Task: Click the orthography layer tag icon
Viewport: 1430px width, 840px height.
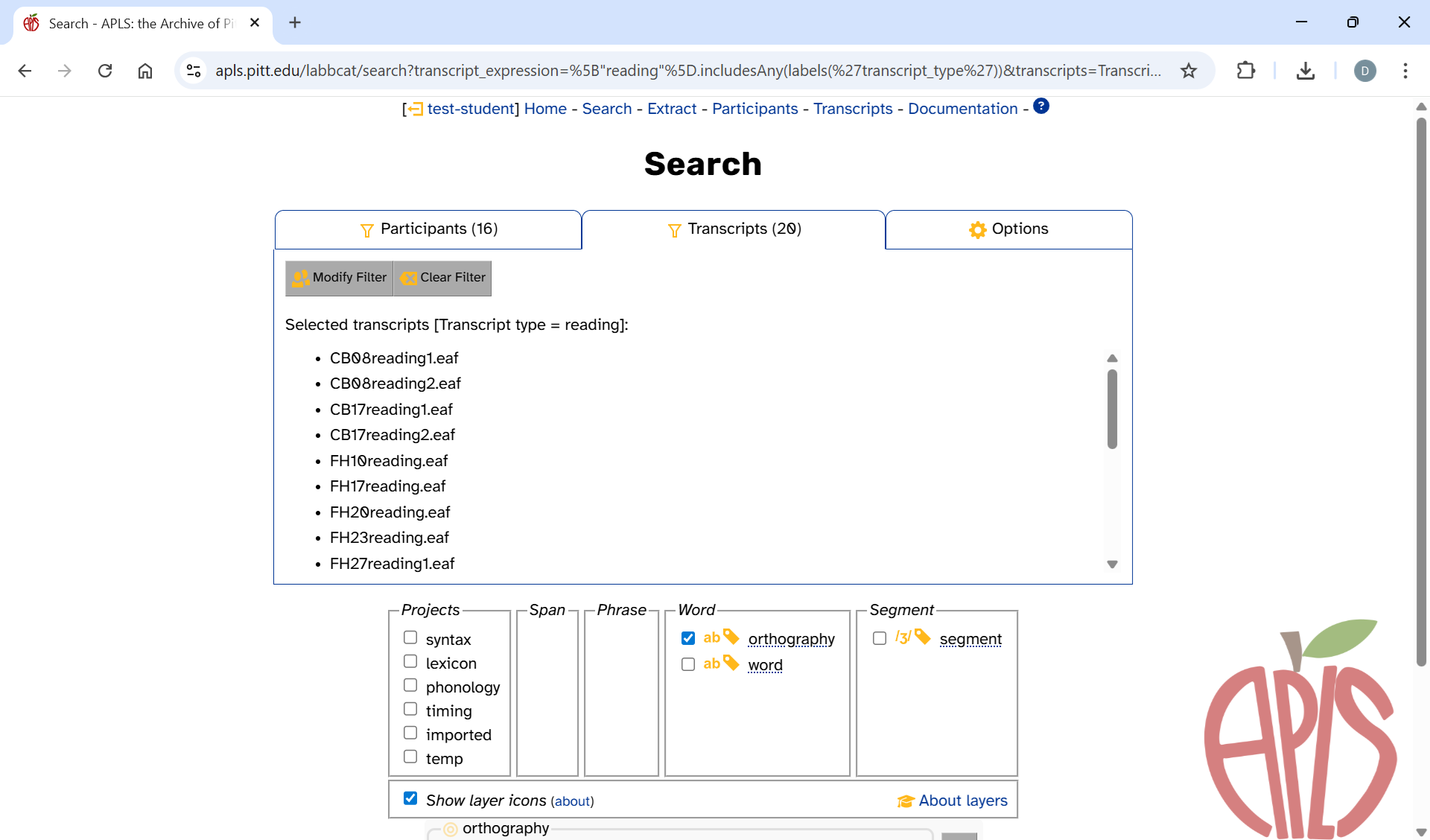Action: coord(731,637)
